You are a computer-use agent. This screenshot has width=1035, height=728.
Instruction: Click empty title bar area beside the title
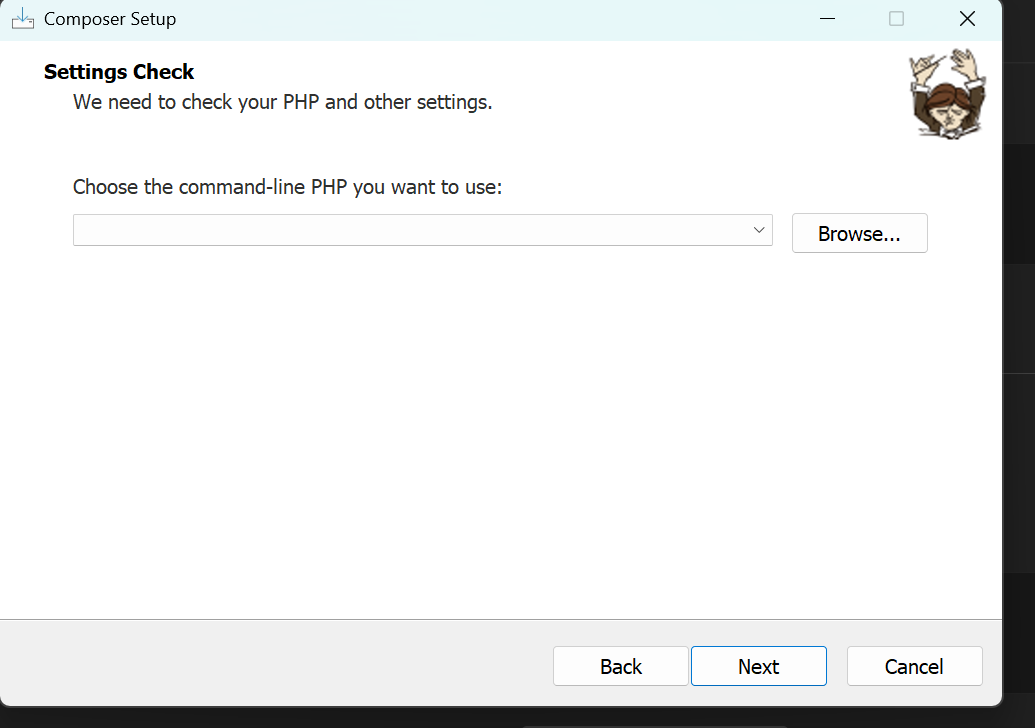[480, 19]
